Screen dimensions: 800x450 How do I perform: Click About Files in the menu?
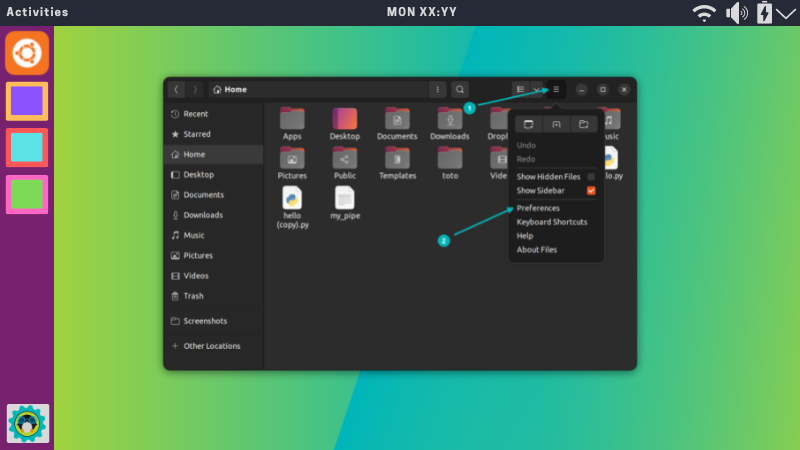pyautogui.click(x=537, y=250)
